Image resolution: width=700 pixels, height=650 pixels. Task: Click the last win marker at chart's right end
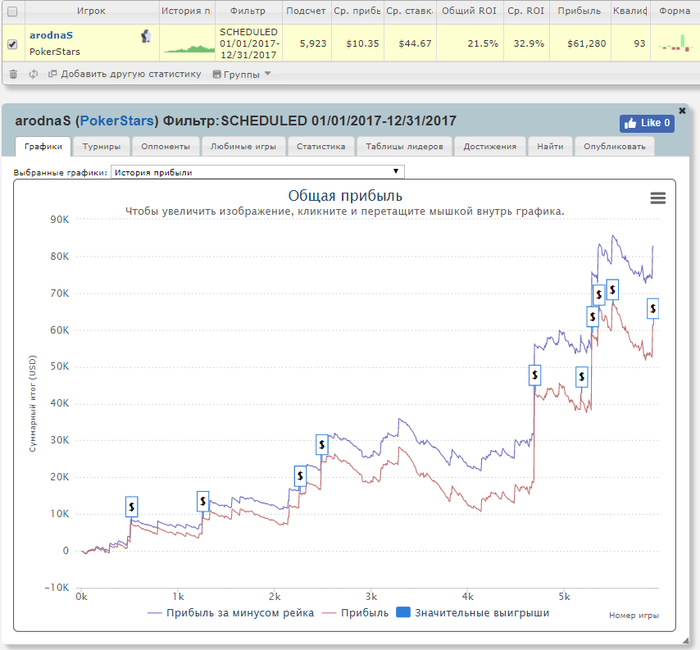[653, 308]
